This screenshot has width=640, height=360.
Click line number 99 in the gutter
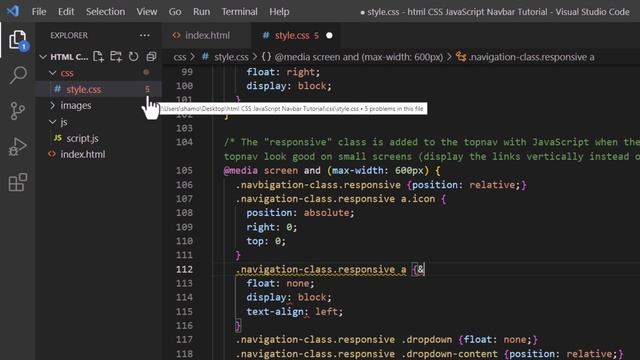[x=187, y=72]
